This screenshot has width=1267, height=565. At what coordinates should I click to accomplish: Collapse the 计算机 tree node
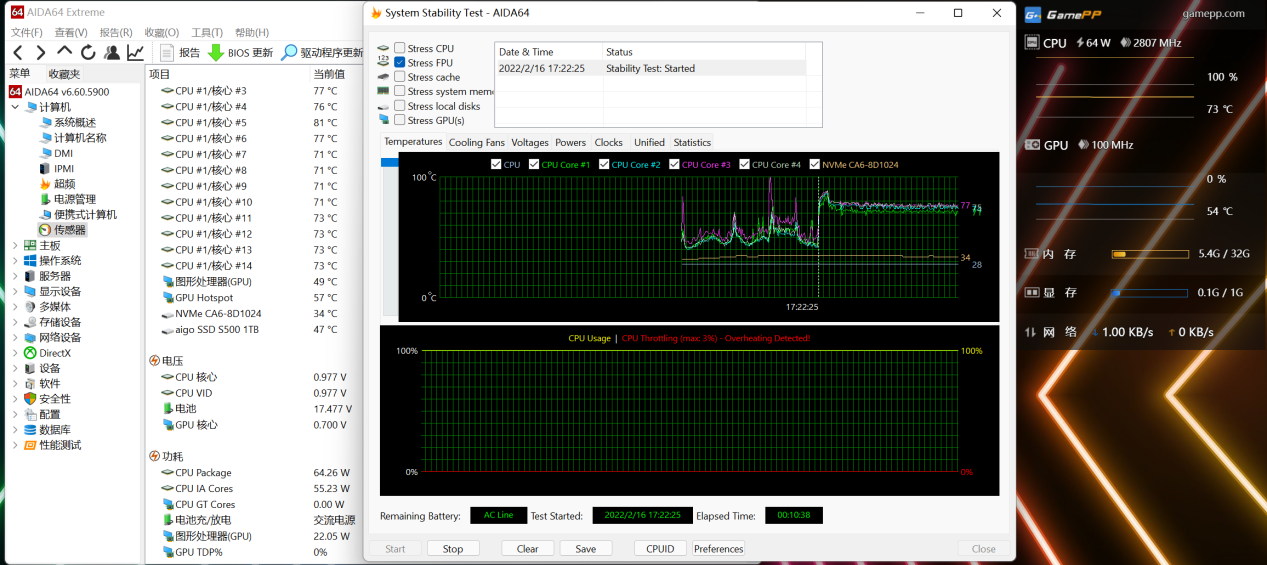click(15, 107)
